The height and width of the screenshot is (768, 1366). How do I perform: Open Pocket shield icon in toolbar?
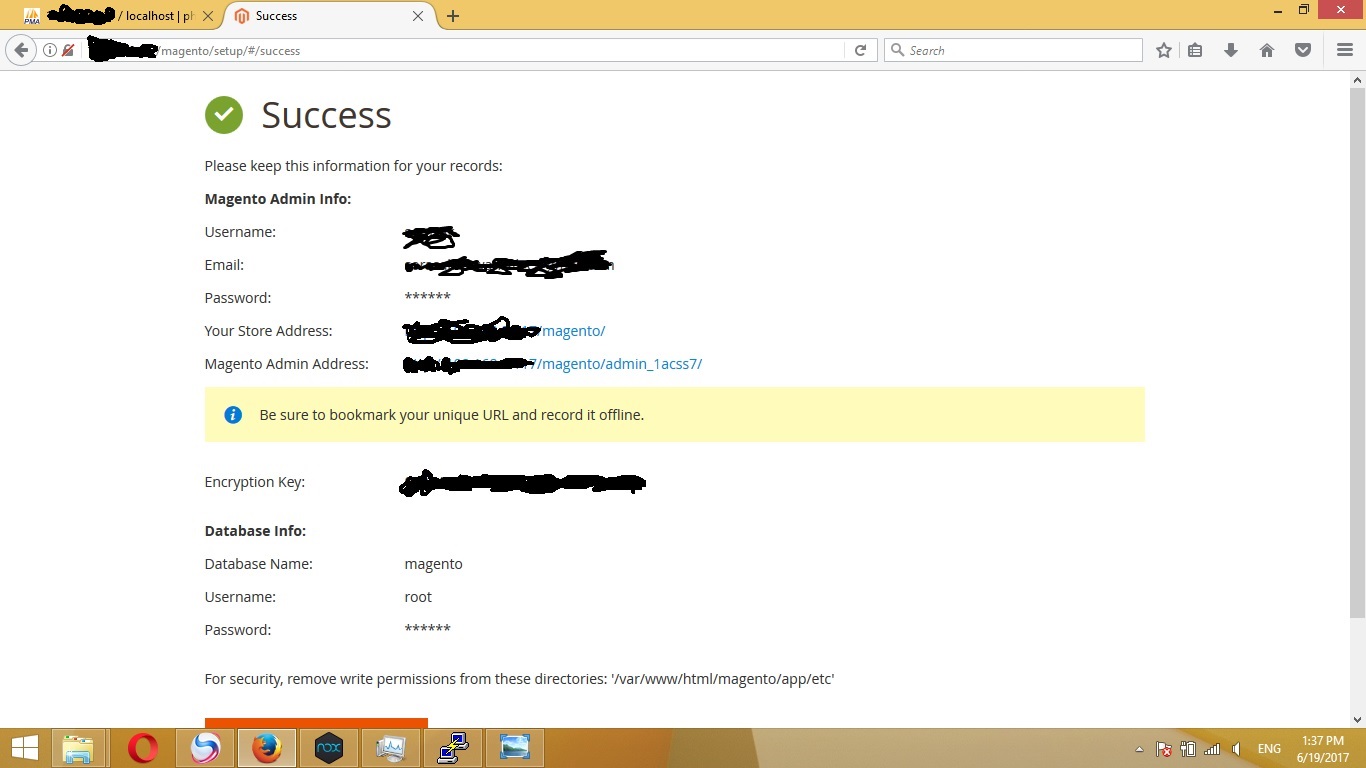(x=1303, y=50)
